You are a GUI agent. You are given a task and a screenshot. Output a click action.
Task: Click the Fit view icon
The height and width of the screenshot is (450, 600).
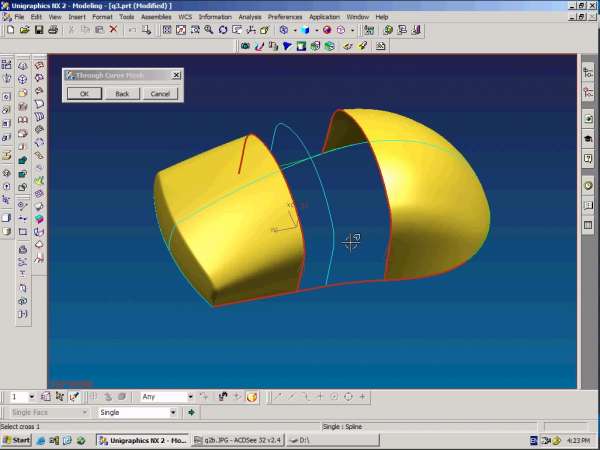(167, 30)
